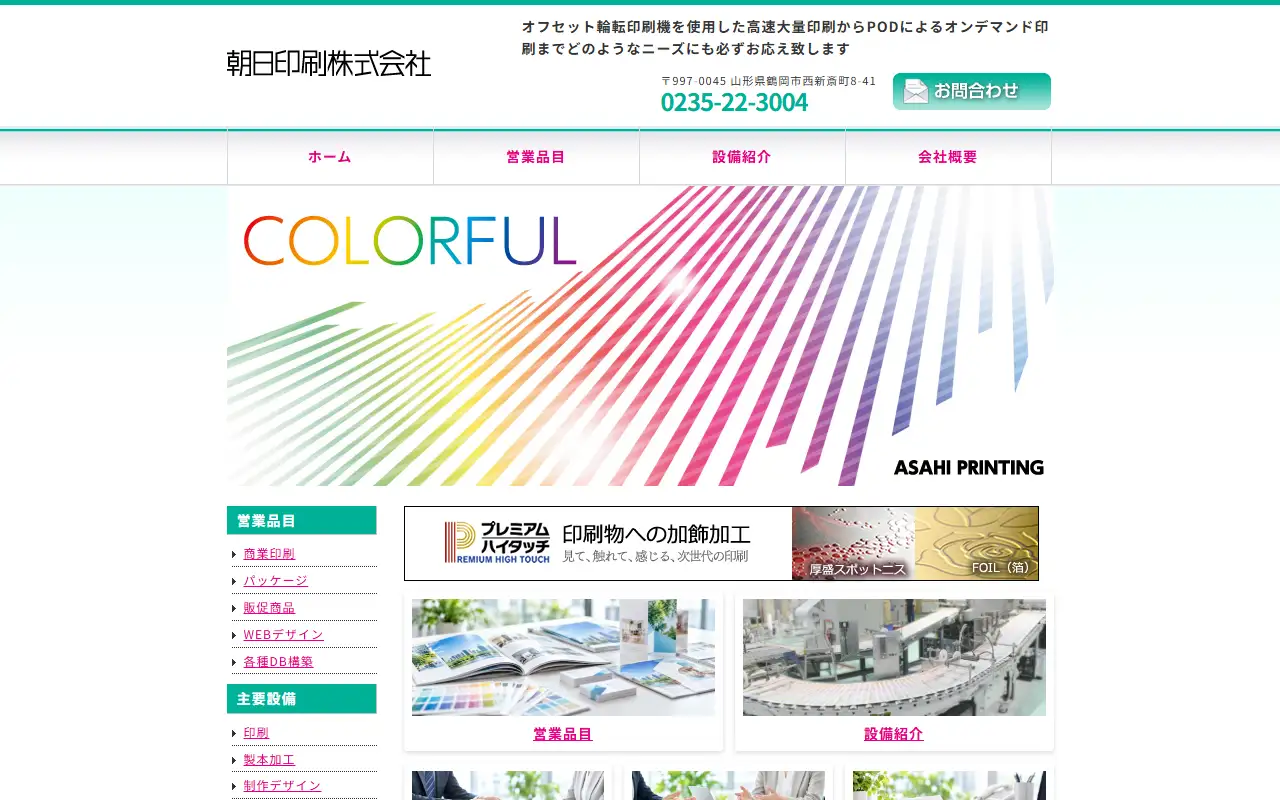The image size is (1280, 800).
Task: Click the FOIL（箔） gold sample image
Action: (976, 543)
